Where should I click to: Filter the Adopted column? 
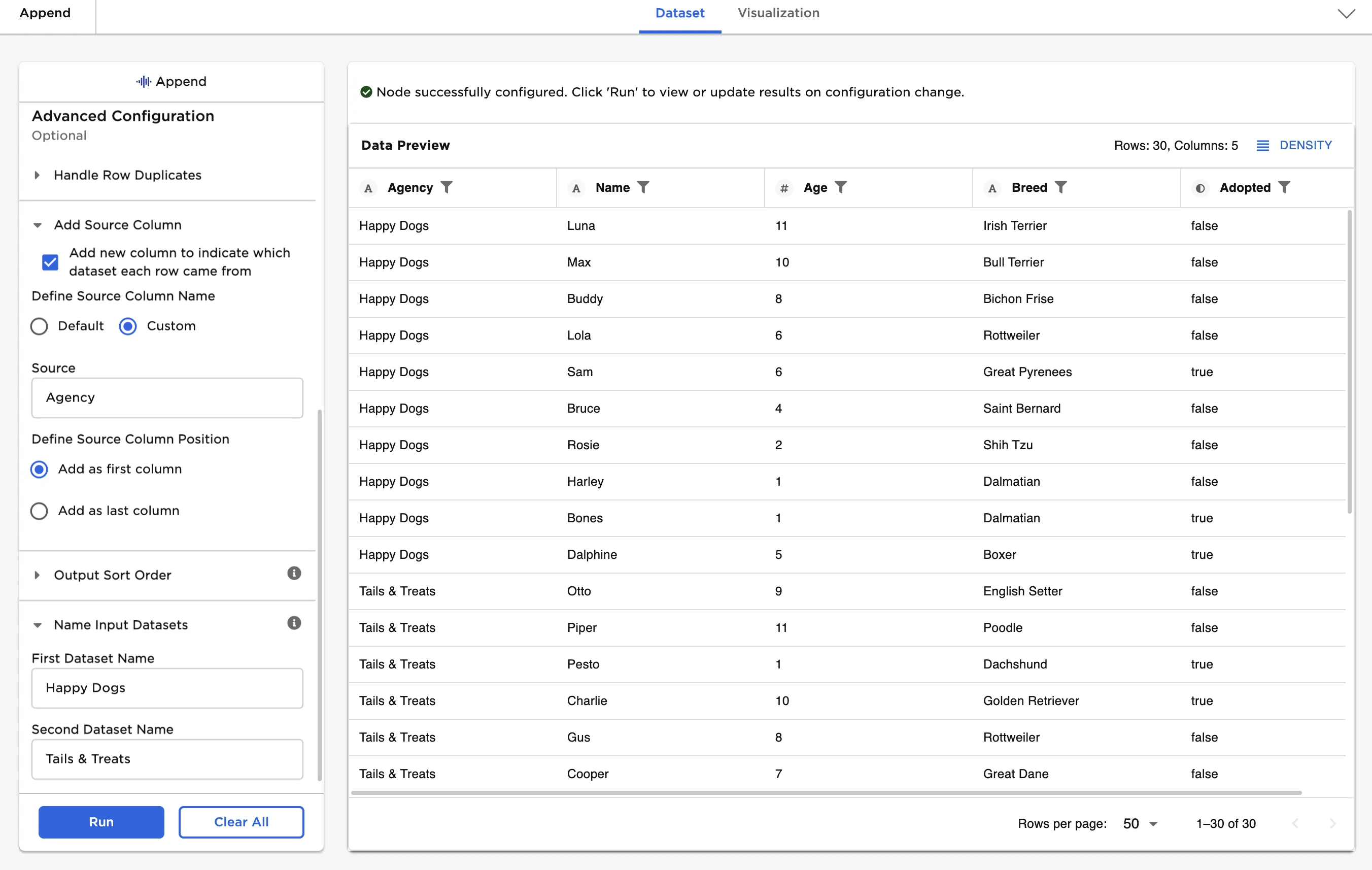pyautogui.click(x=1284, y=188)
